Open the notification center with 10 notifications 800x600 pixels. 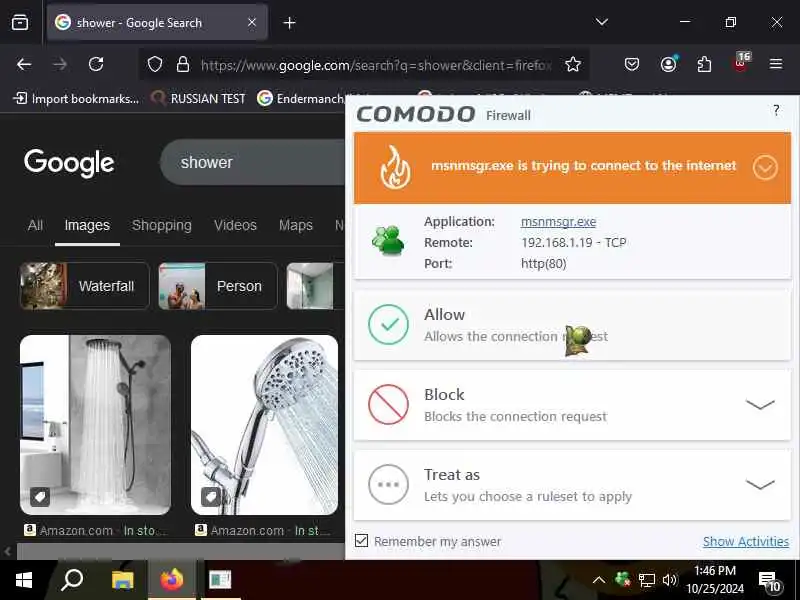769,582
